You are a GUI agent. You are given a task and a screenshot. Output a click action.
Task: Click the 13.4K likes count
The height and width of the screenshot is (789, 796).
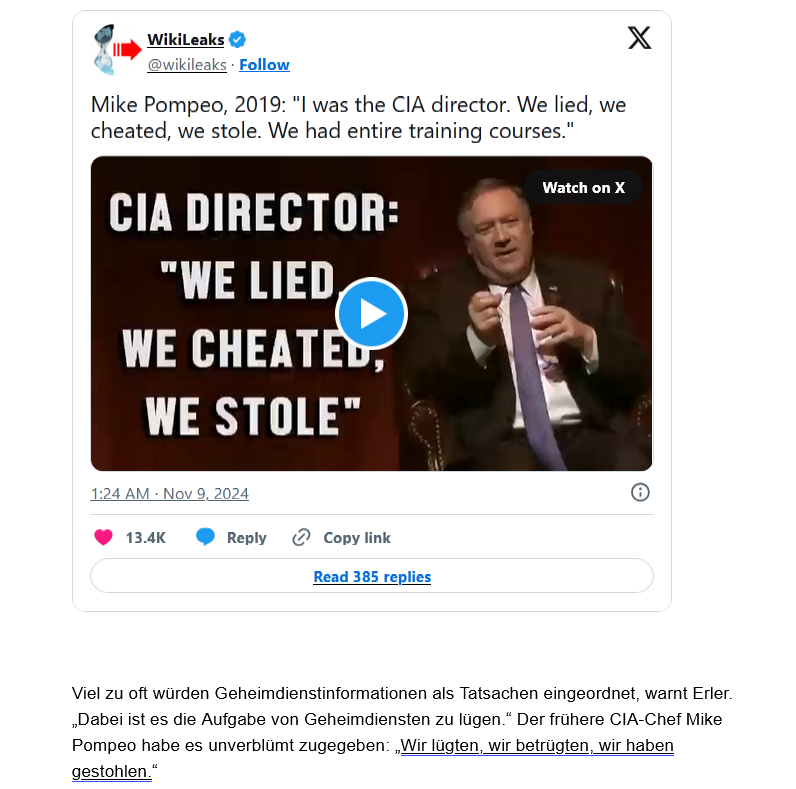pos(145,537)
